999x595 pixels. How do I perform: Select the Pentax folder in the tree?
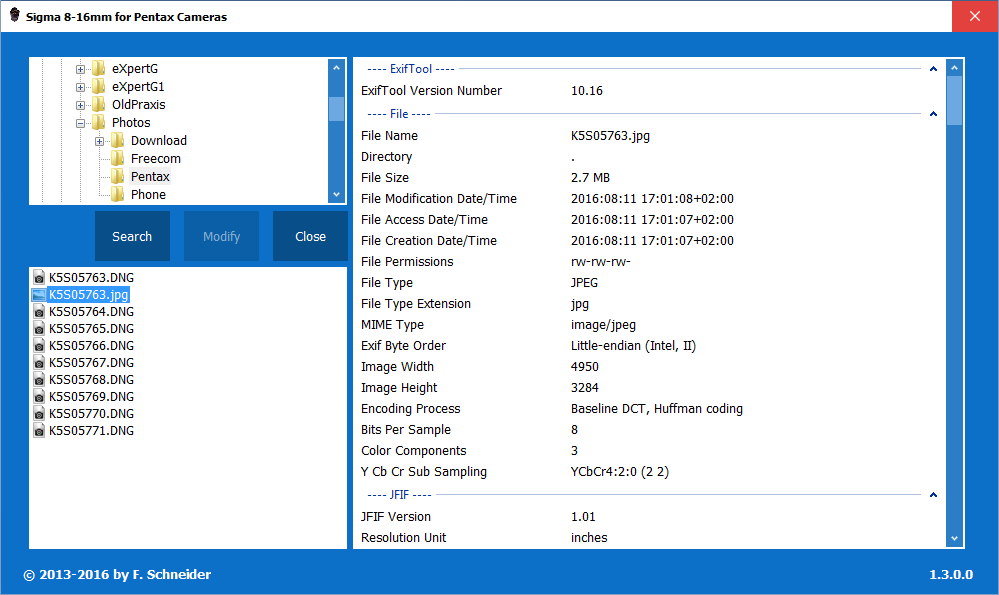click(x=150, y=176)
